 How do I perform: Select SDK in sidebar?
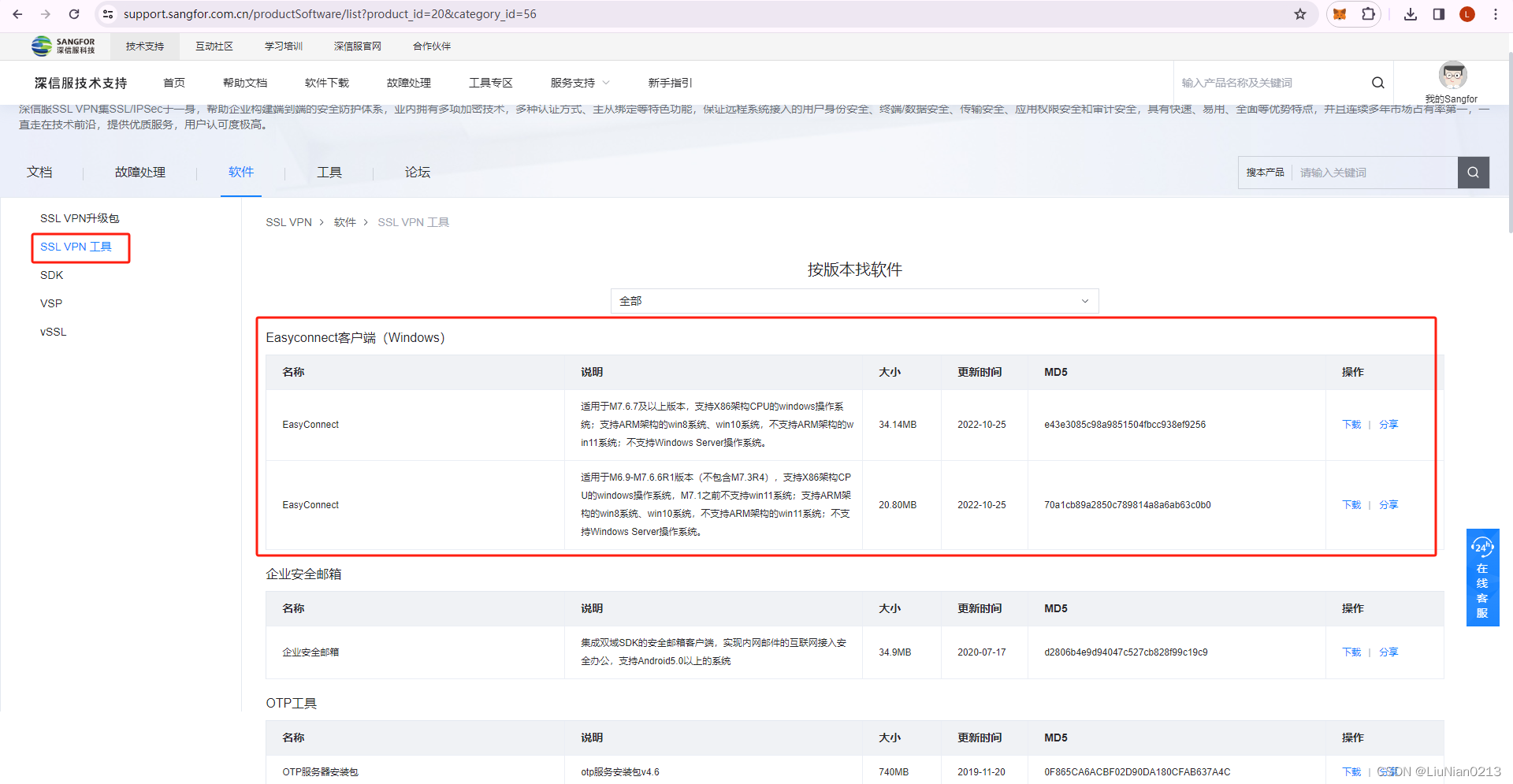coord(52,275)
